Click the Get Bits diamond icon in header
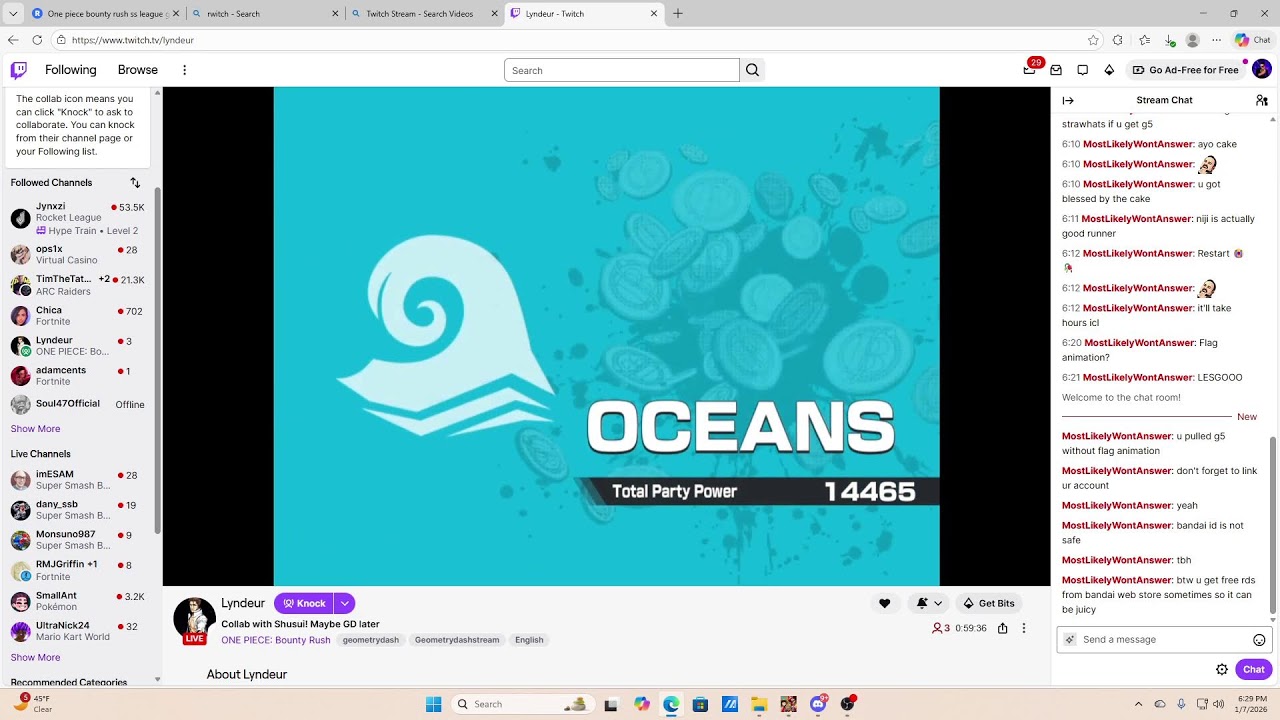1280x720 pixels. coord(1109,70)
